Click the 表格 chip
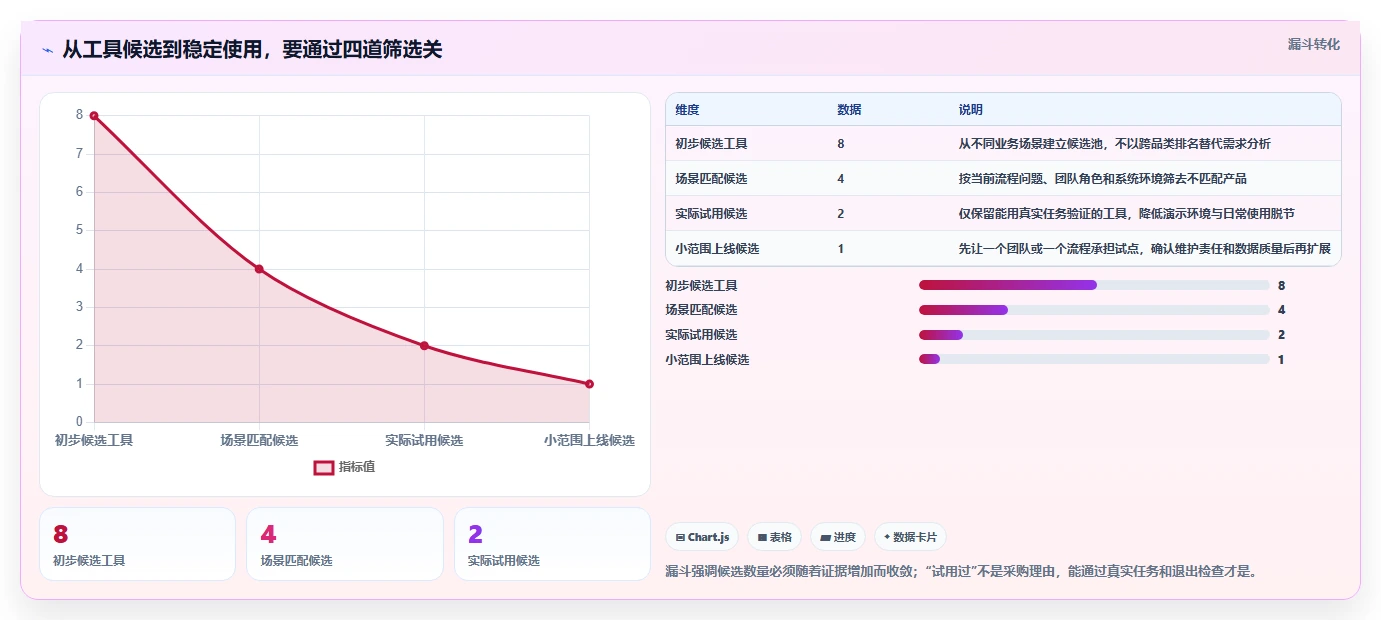Viewport: 1381px width, 620px height. (x=774, y=537)
